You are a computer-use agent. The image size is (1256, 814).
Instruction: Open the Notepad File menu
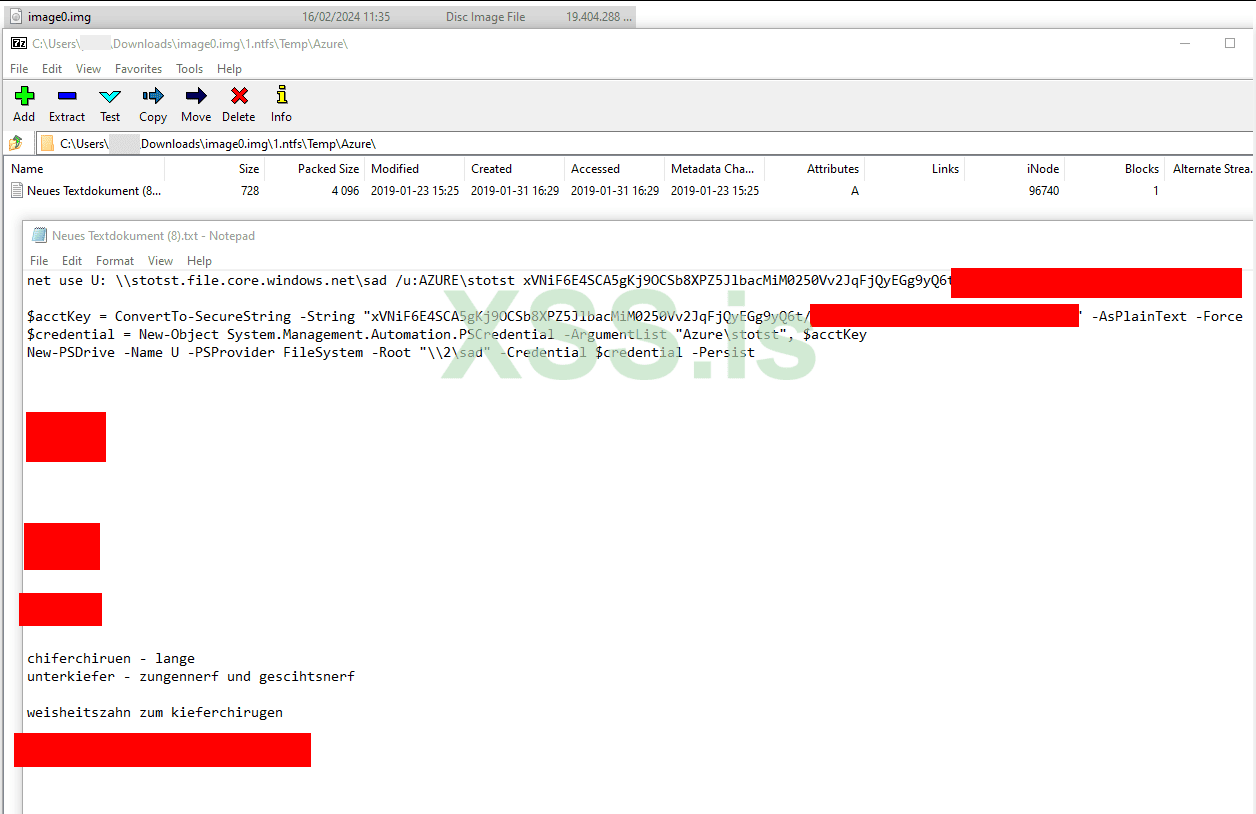39,260
